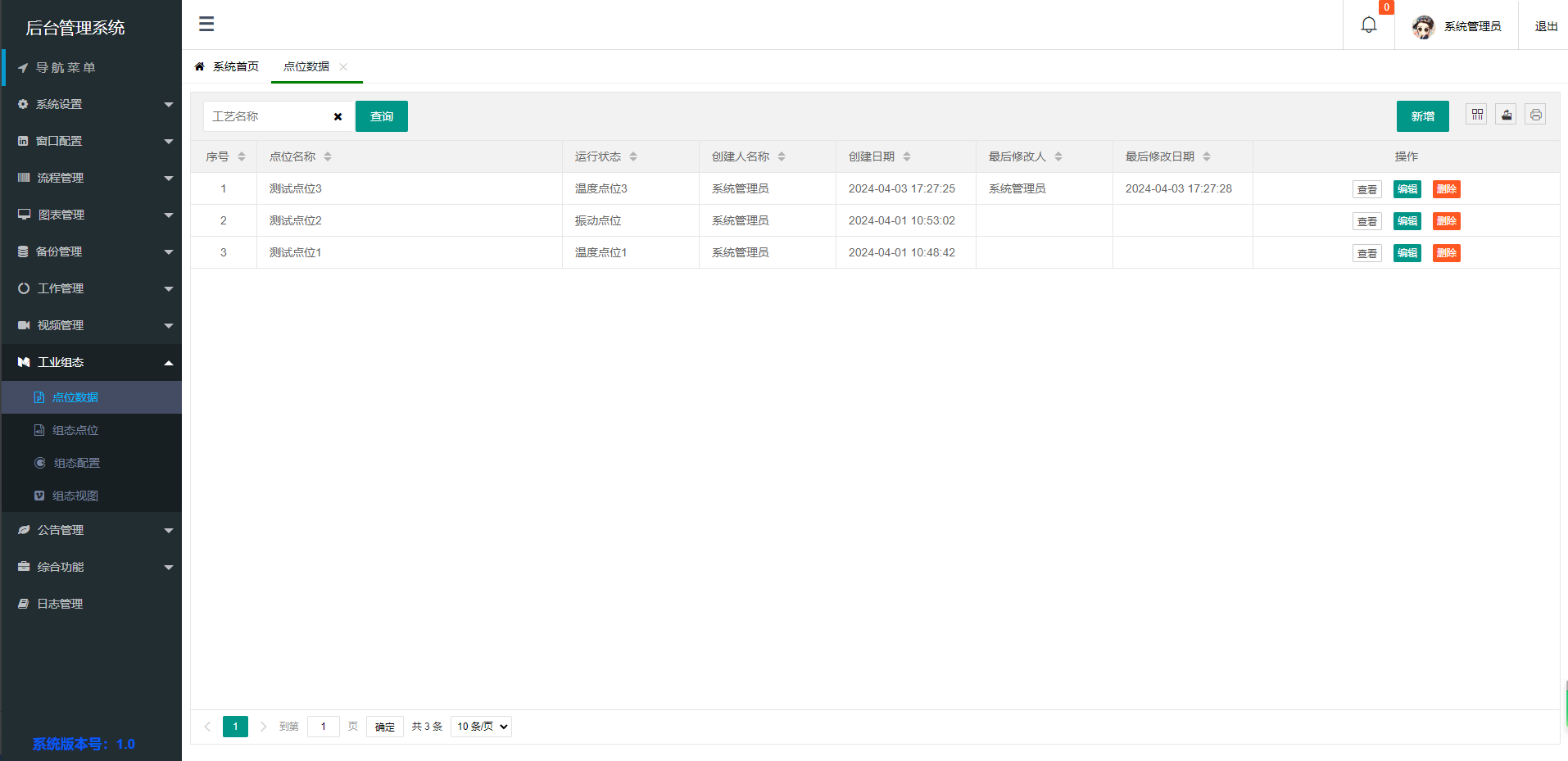1568x761 pixels.
Task: Click the 新增 button to add a record
Action: tap(1422, 116)
